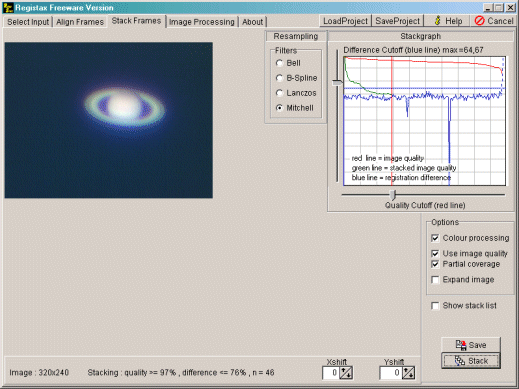Click the red Cancel icon
The image size is (519, 389).
coord(479,21)
